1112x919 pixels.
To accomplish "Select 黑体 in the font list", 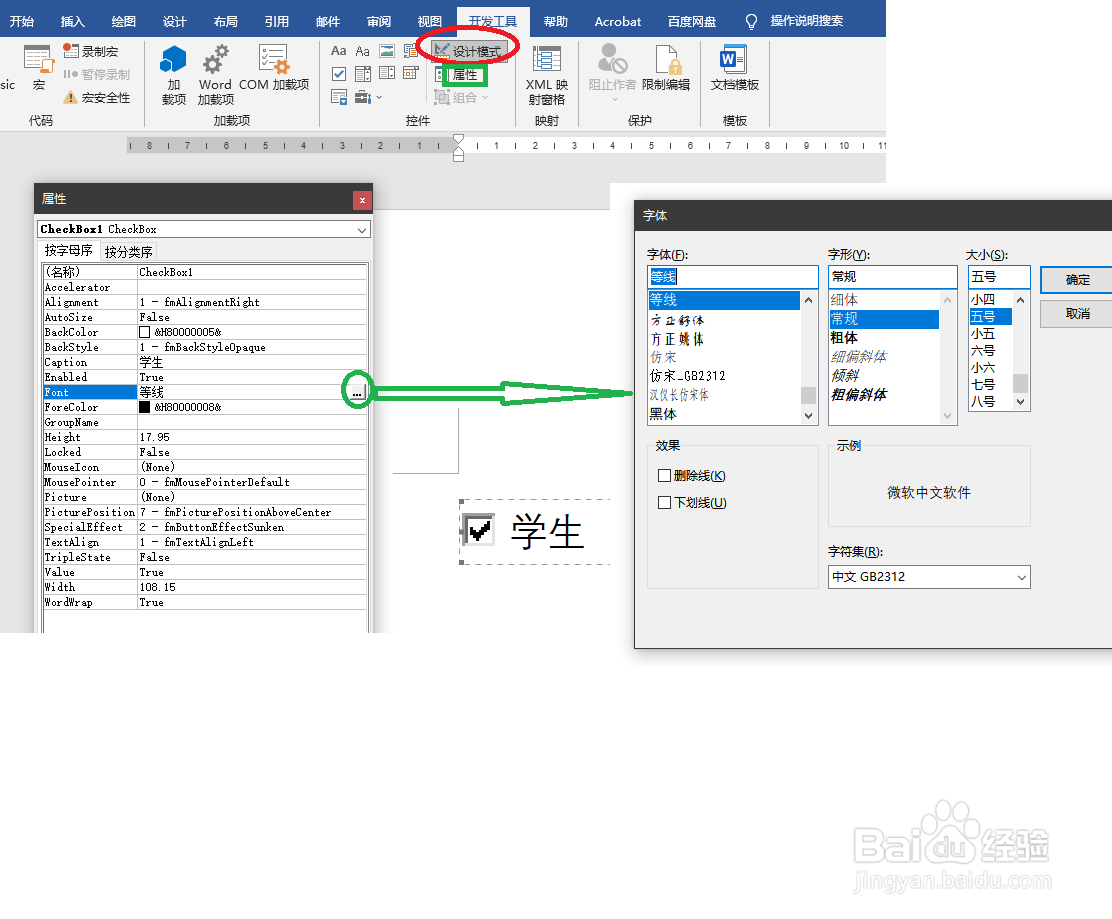I will [x=663, y=414].
